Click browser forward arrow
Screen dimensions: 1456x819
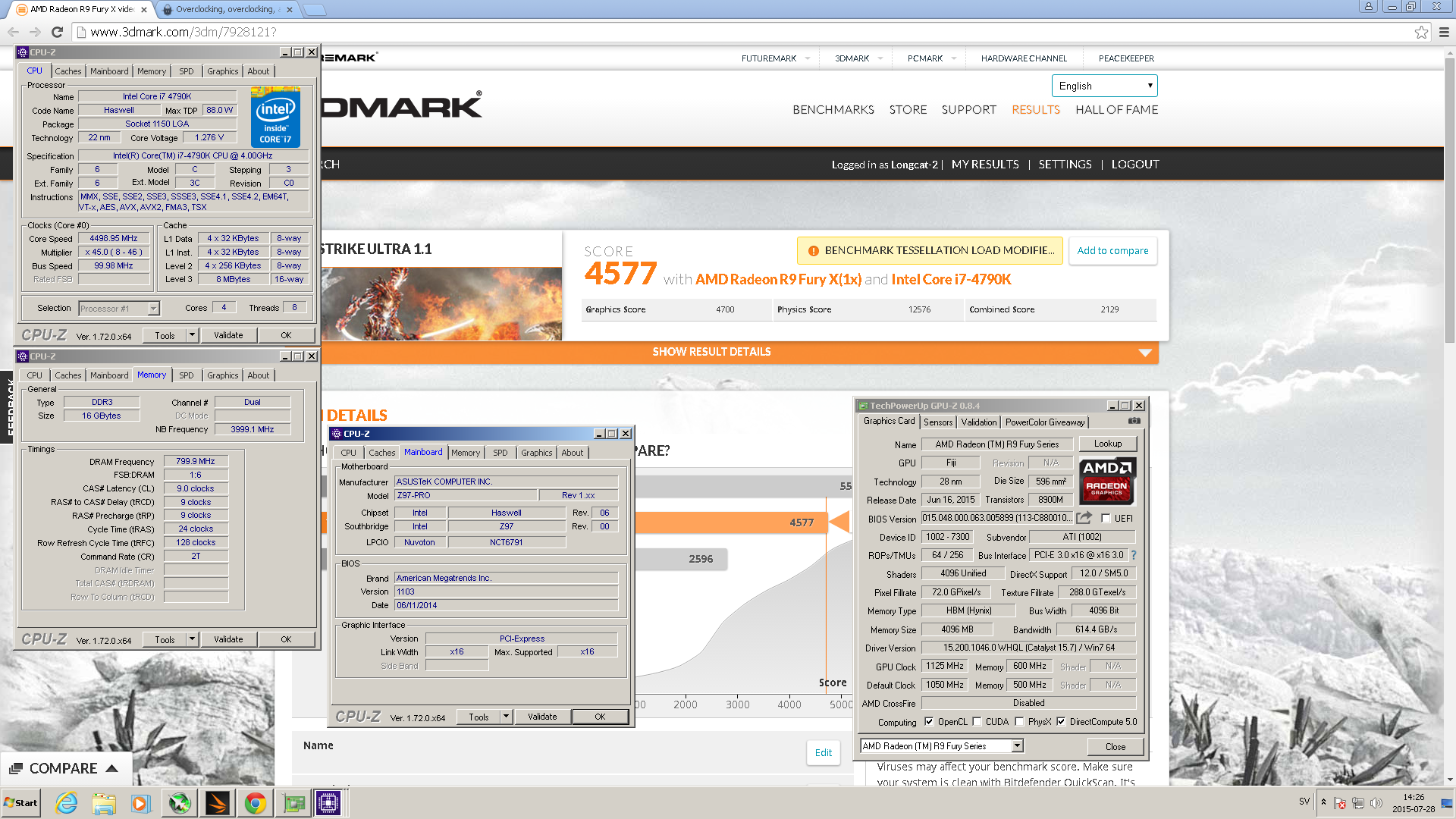click(35, 32)
